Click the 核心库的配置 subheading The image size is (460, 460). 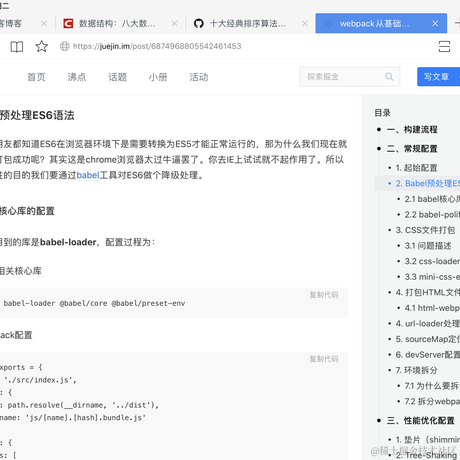click(27, 211)
